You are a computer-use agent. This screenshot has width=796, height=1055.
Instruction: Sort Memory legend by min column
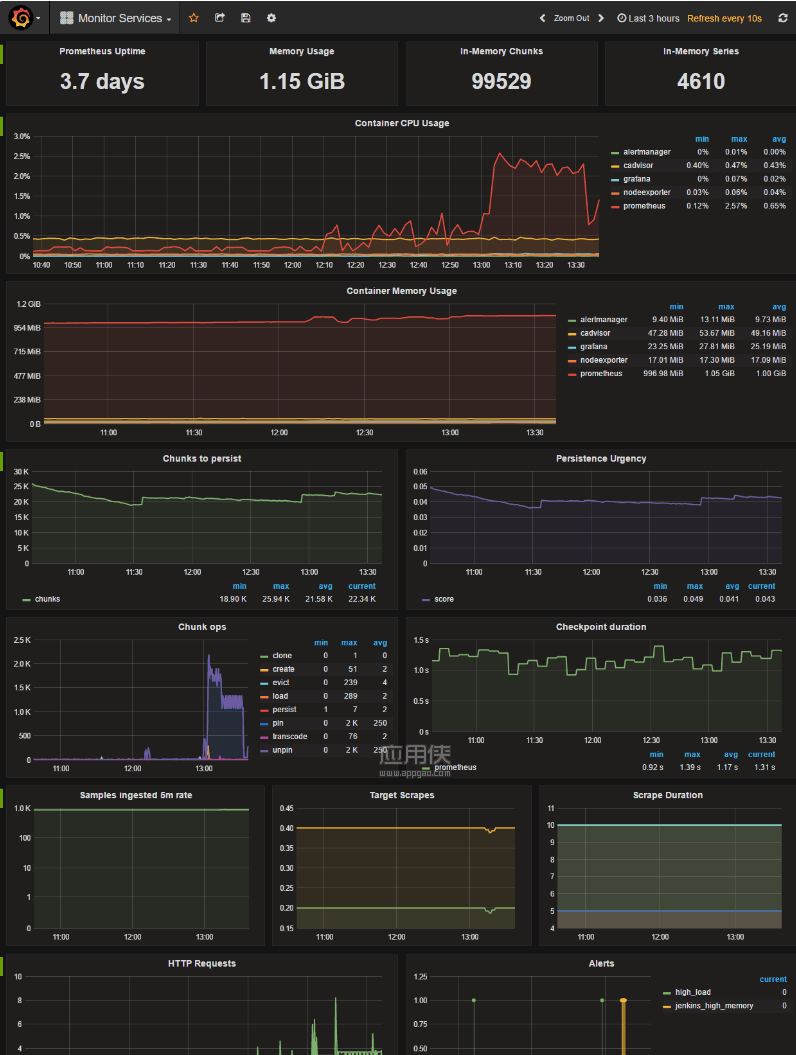coord(676,307)
